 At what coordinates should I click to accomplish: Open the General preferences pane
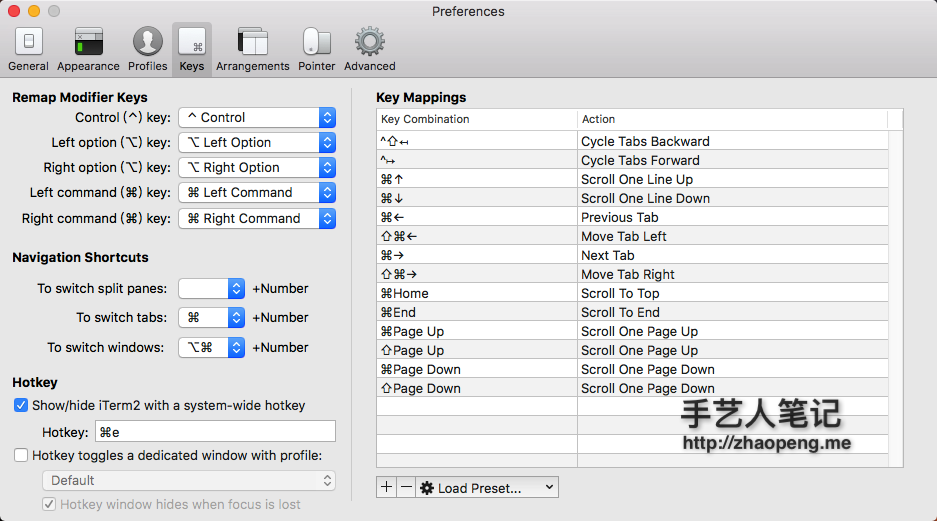[28, 49]
